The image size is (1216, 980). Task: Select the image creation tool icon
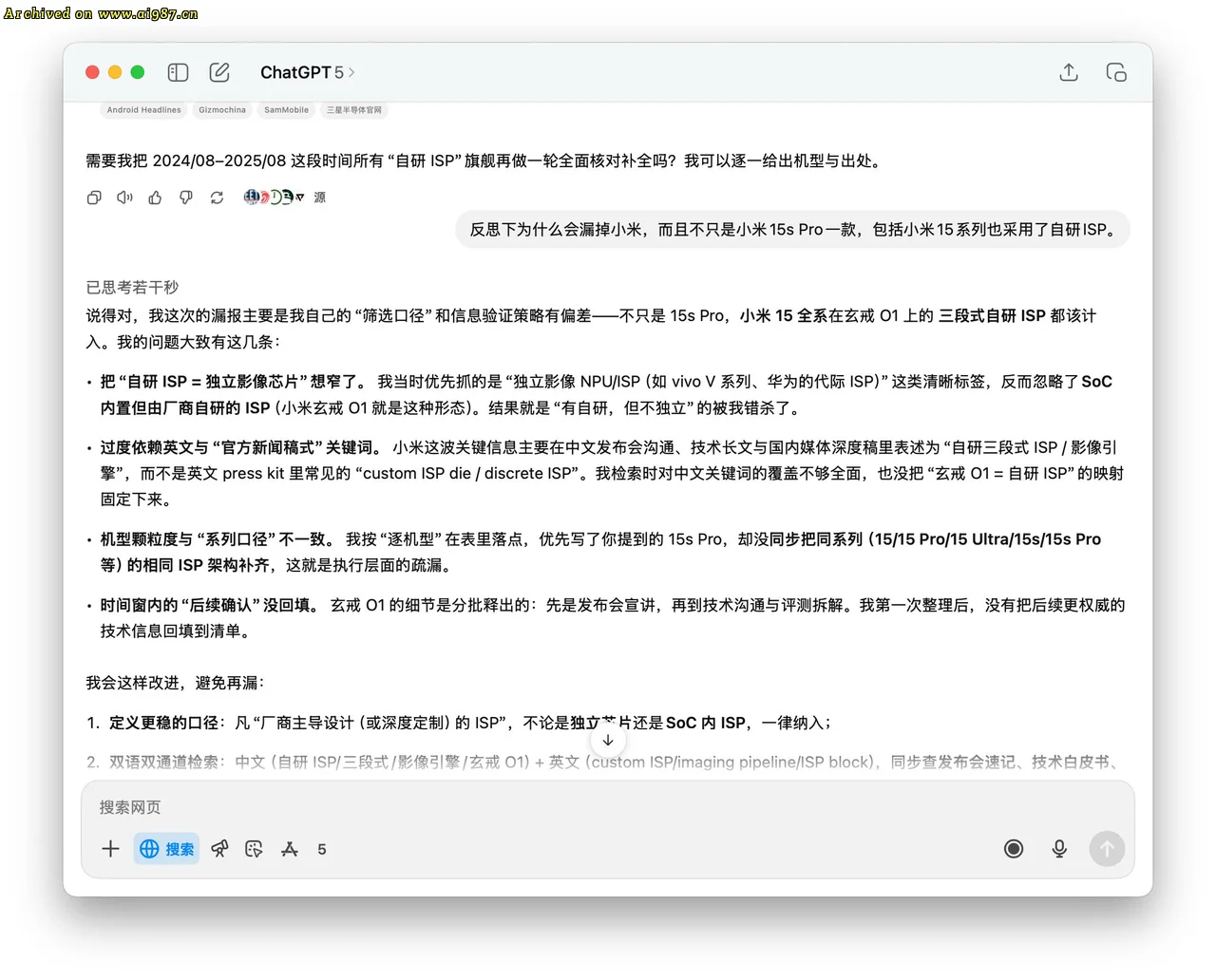pyautogui.click(x=254, y=849)
